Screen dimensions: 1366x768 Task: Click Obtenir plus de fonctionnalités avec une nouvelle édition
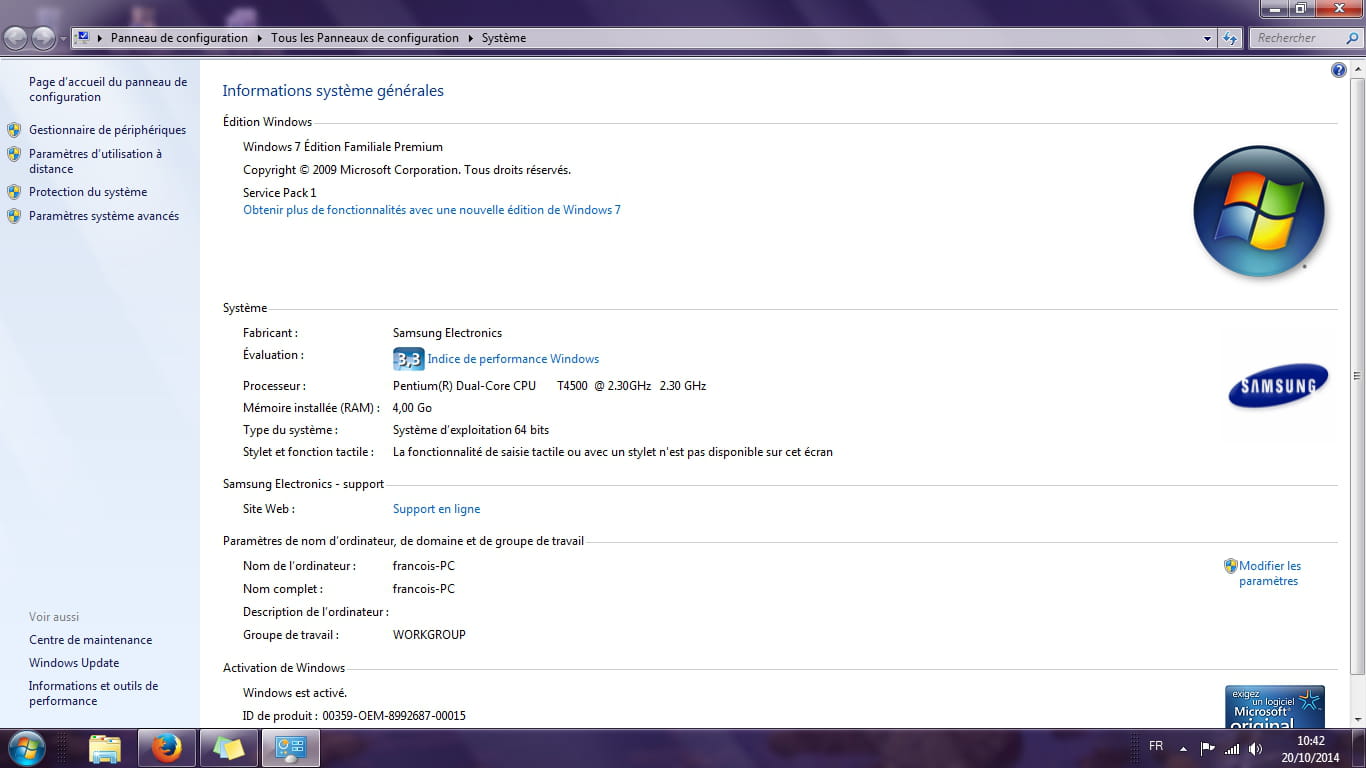432,210
